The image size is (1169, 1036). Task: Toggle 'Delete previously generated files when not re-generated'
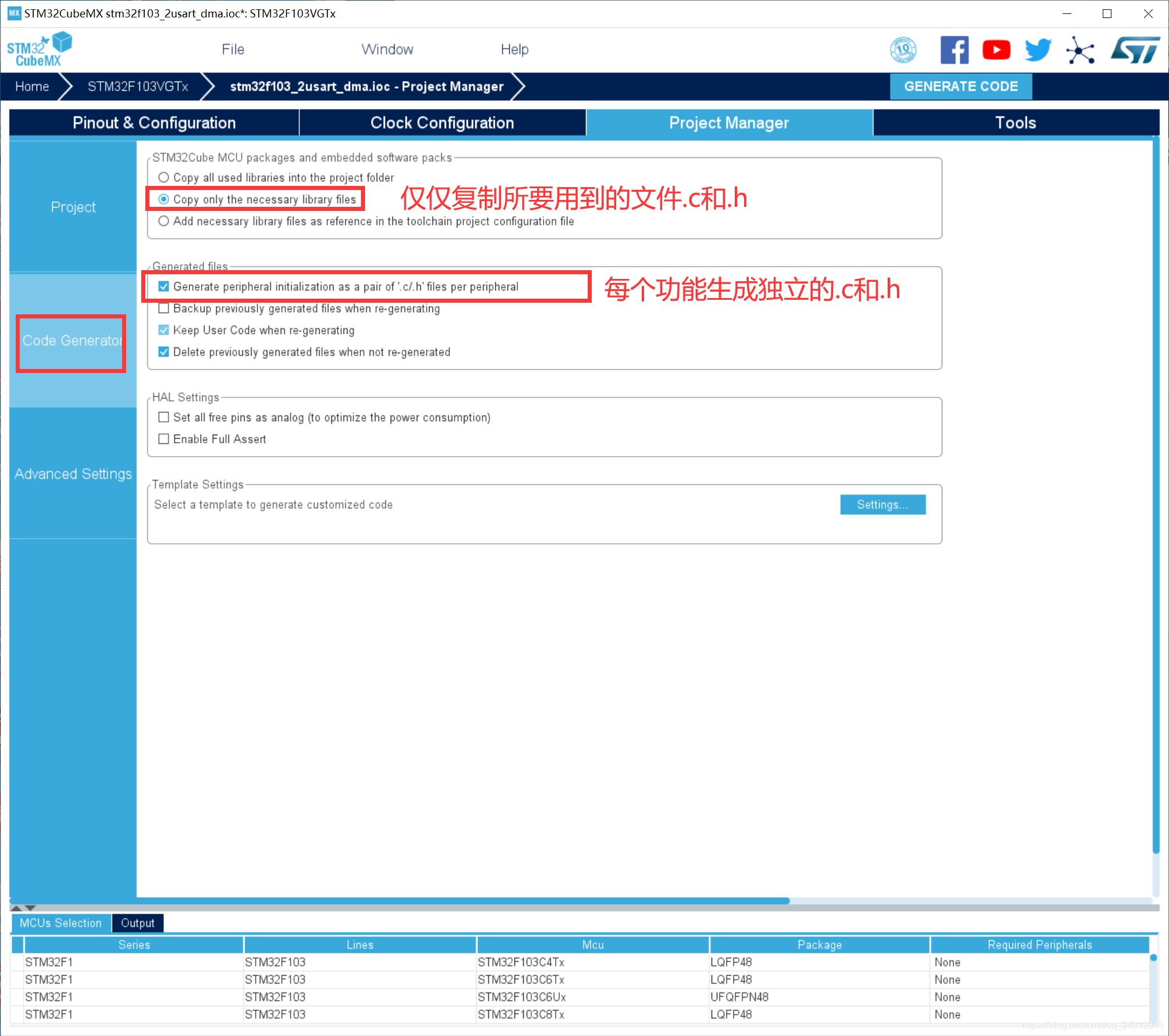click(x=163, y=352)
